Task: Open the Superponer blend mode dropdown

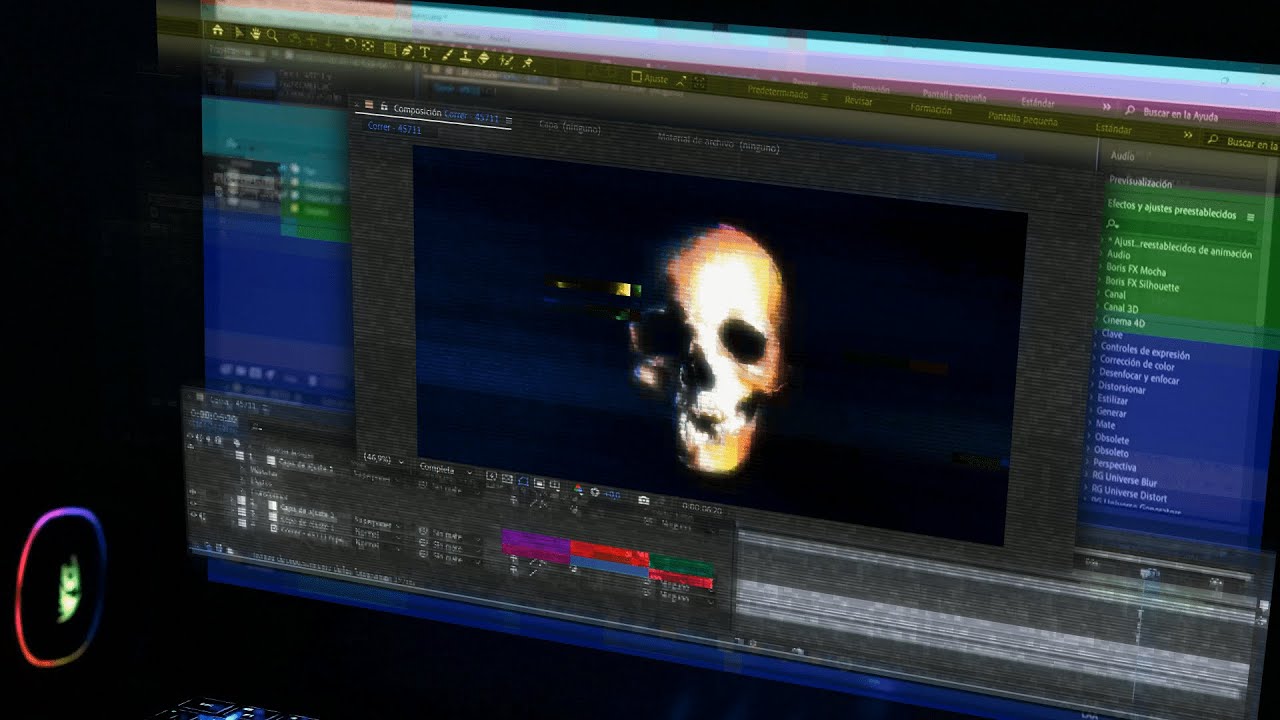Action: pyautogui.click(x=377, y=523)
